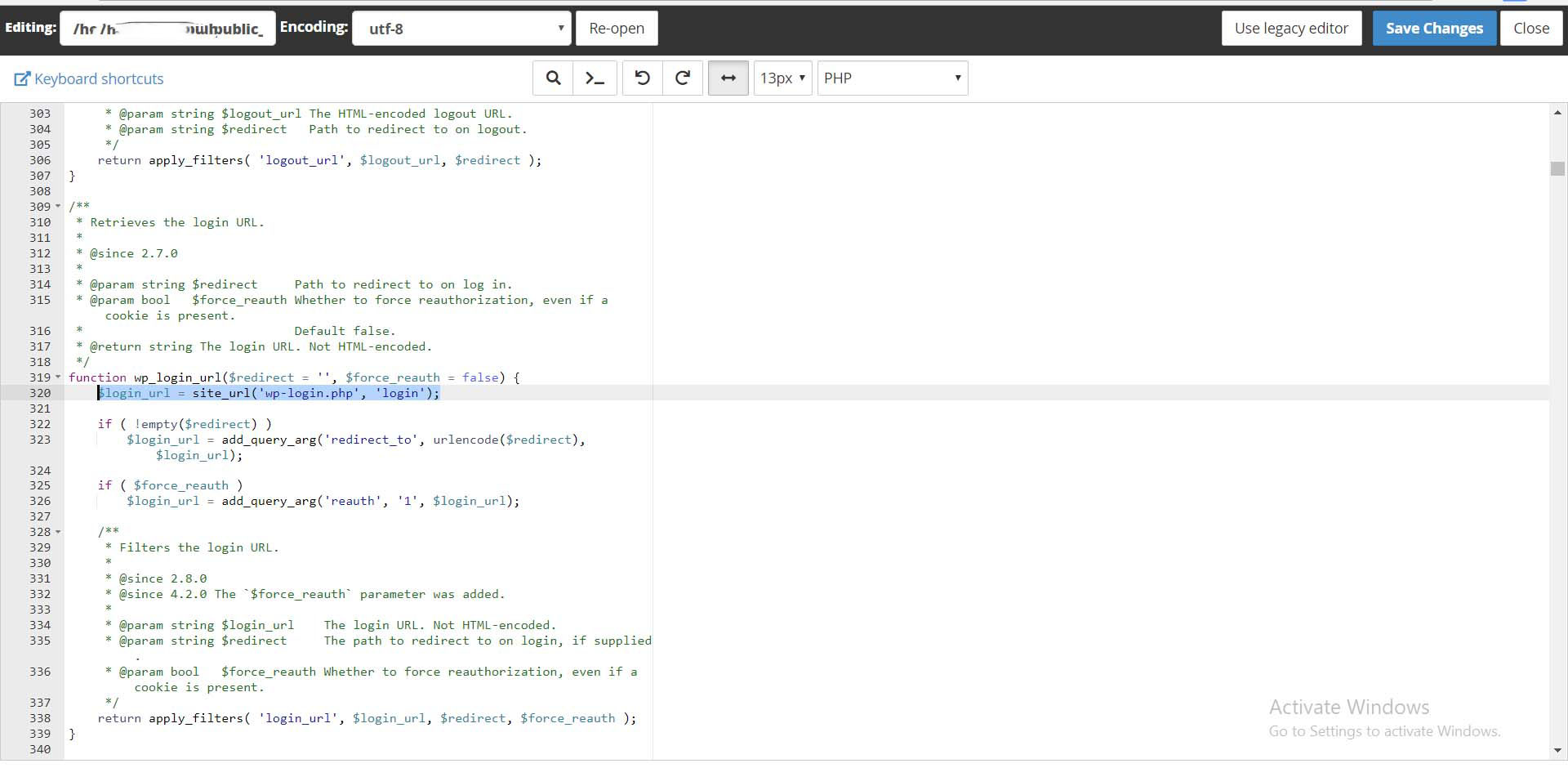Click the return apply_filters 'login_url' line
Viewport: 1568px width, 777px height.
click(x=367, y=718)
